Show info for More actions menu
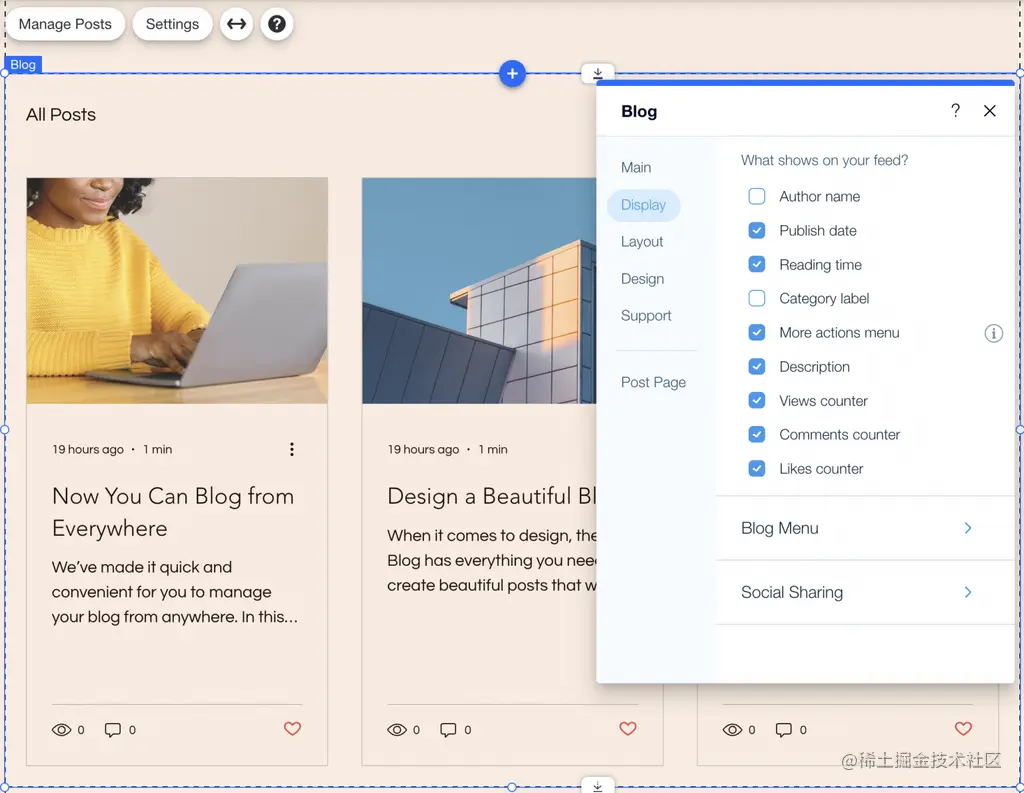The height and width of the screenshot is (793, 1024). (993, 333)
